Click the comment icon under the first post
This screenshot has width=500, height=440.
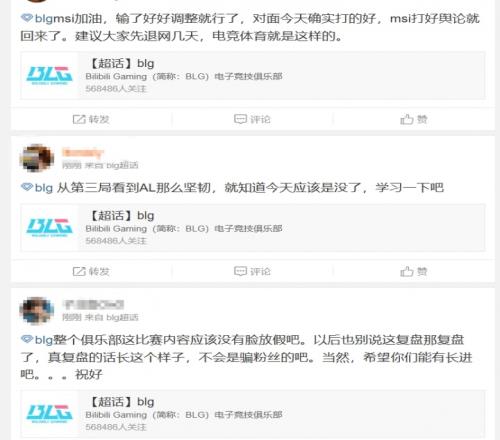pos(240,119)
